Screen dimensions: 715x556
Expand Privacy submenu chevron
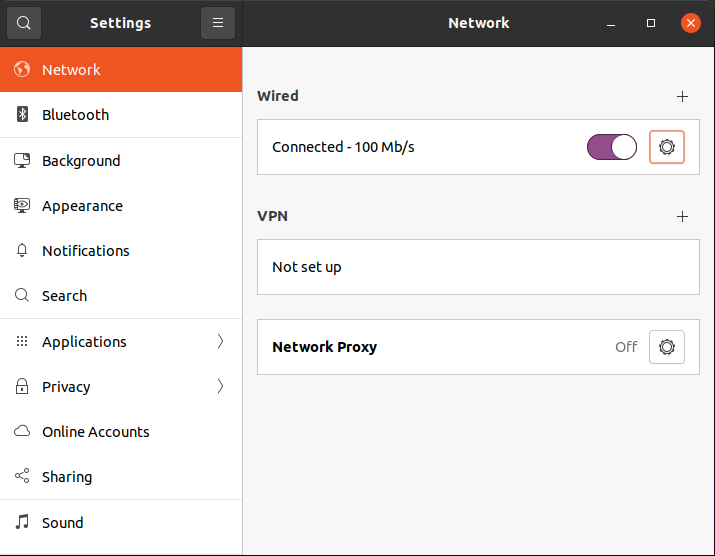click(220, 386)
